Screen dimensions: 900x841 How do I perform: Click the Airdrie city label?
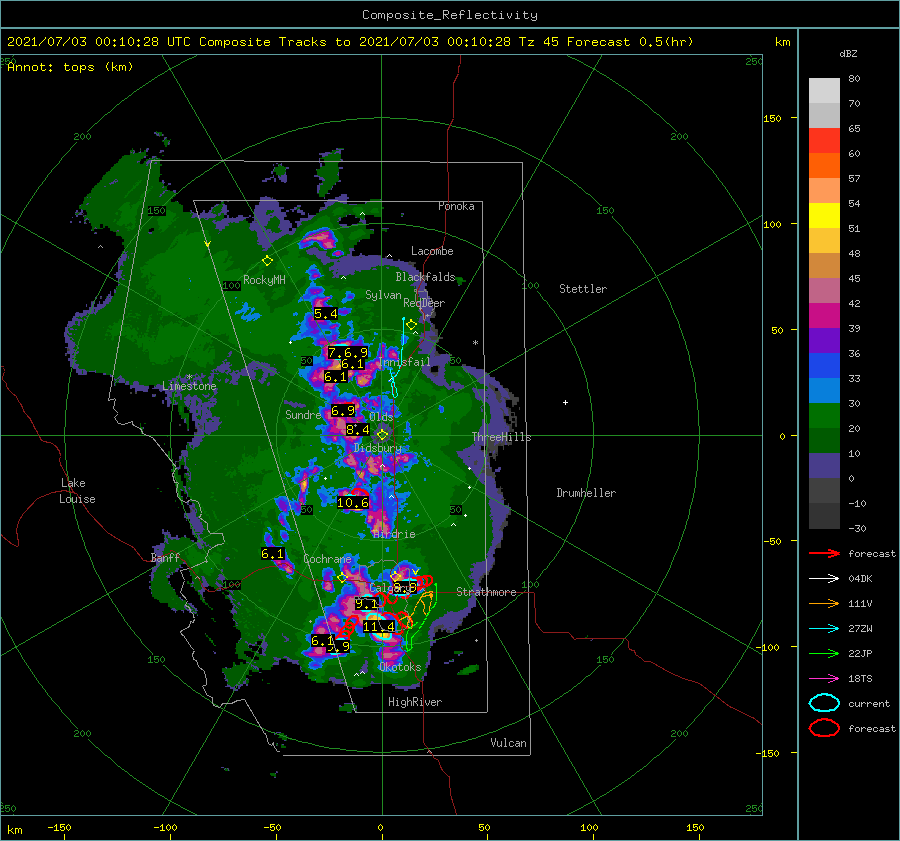[x=394, y=534]
